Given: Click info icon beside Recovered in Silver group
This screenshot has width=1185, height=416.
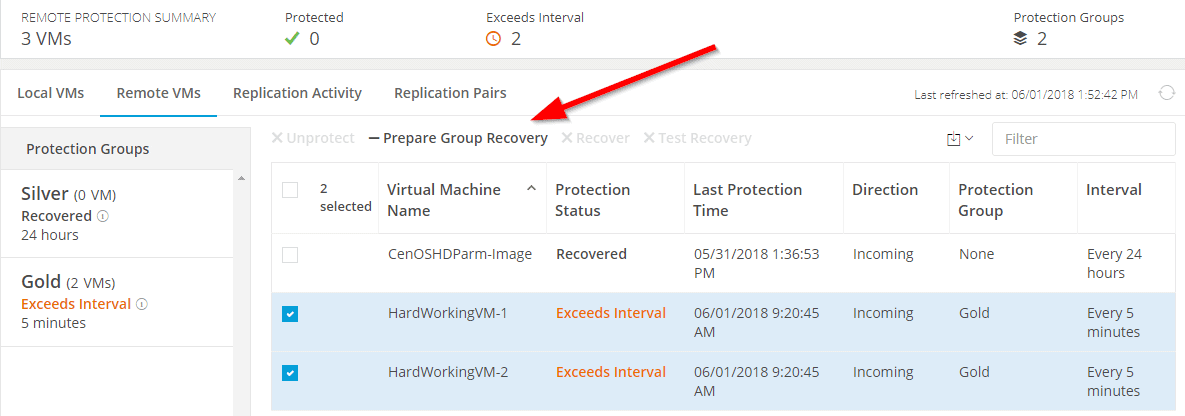Looking at the screenshot, I should [103, 216].
